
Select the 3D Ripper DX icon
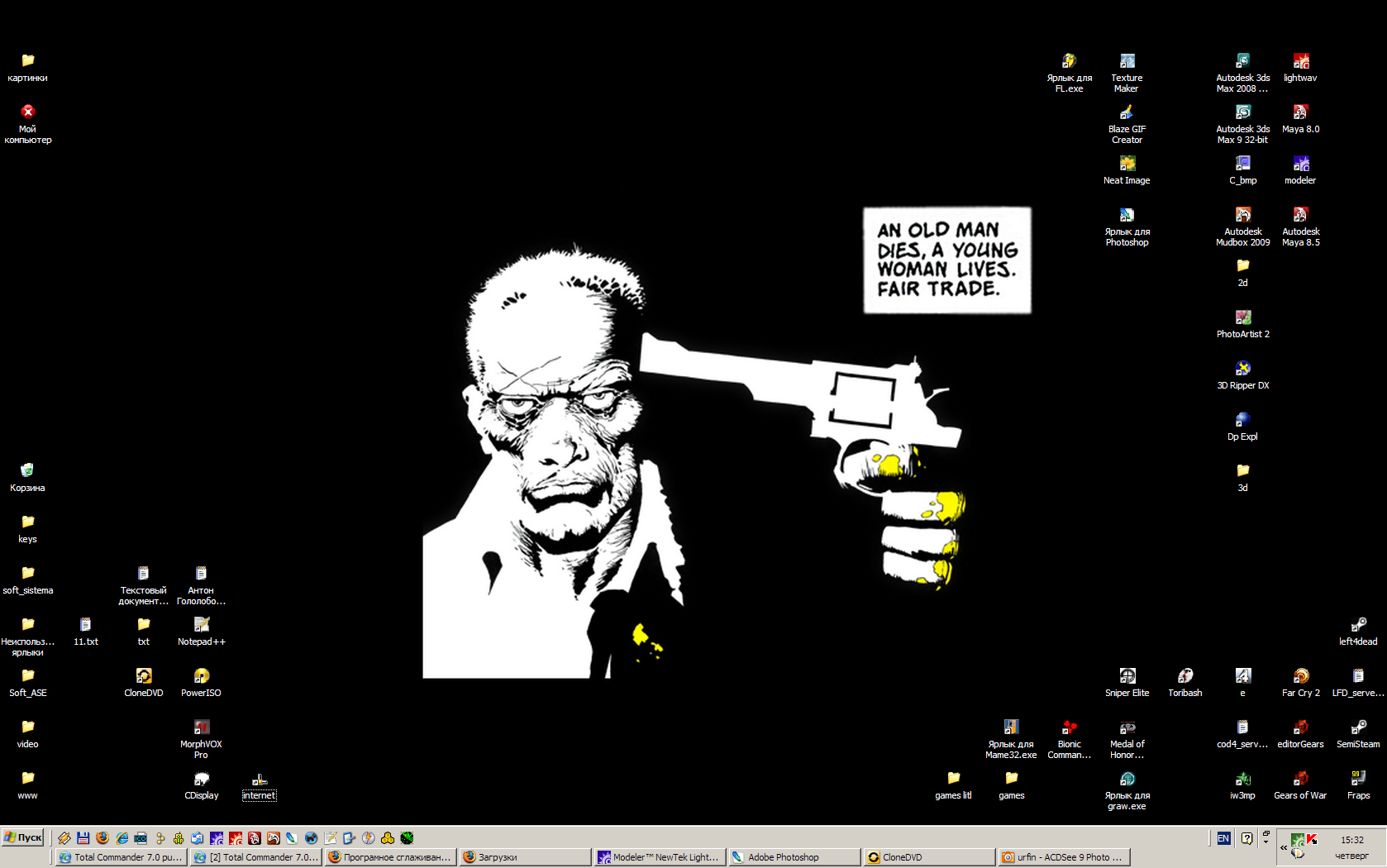[1242, 375]
